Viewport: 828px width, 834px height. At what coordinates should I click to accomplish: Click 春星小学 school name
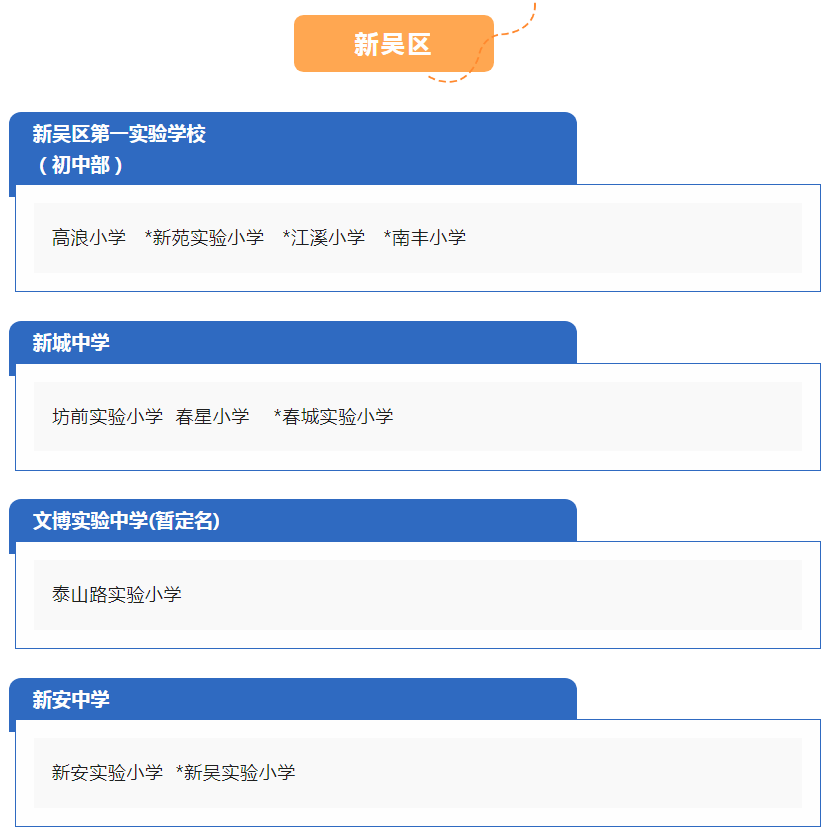(x=212, y=416)
